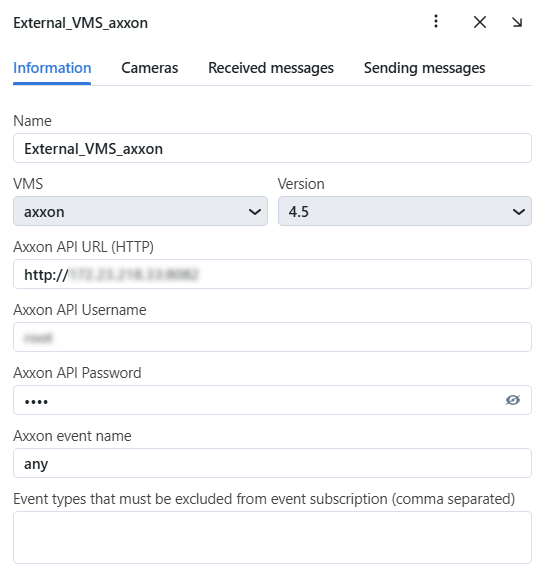Image resolution: width=554 pixels, height=581 pixels.
Task: Click the Version dropdown chevron arrow
Action: point(519,212)
